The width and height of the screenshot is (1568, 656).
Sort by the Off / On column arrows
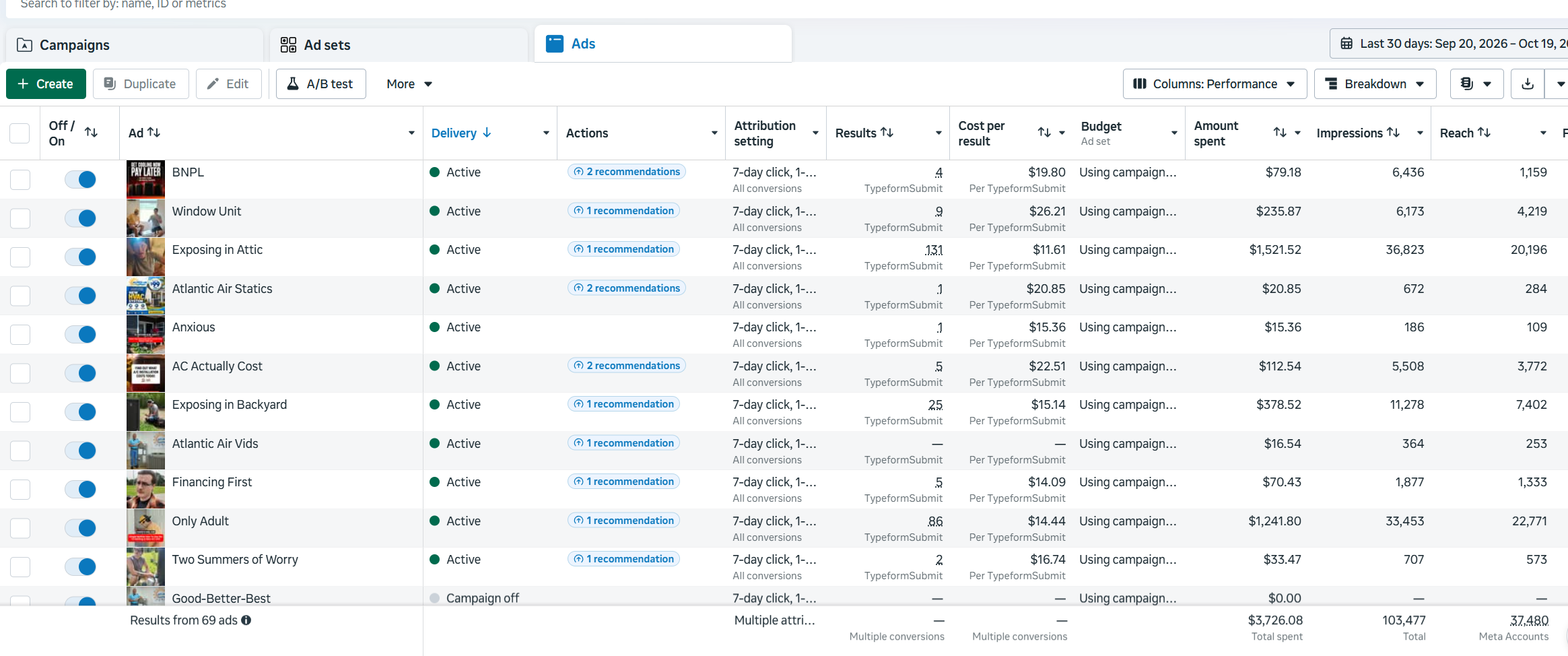pos(91,133)
